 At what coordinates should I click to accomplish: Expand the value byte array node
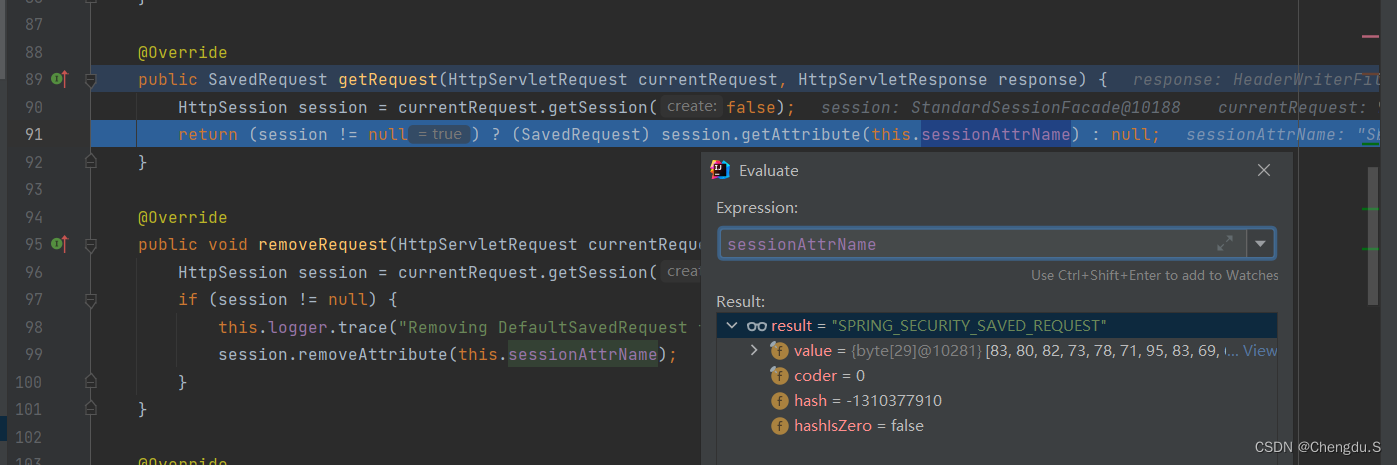coord(755,351)
